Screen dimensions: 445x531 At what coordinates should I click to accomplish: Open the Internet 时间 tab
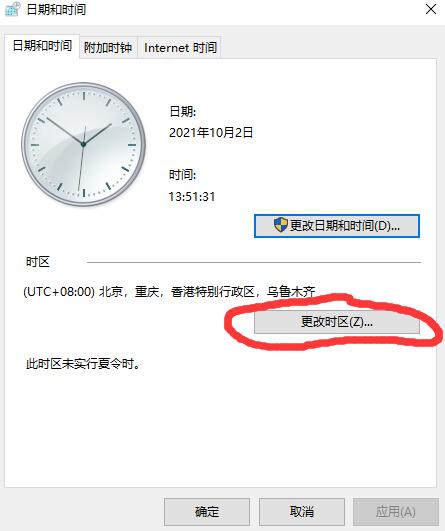(x=180, y=48)
